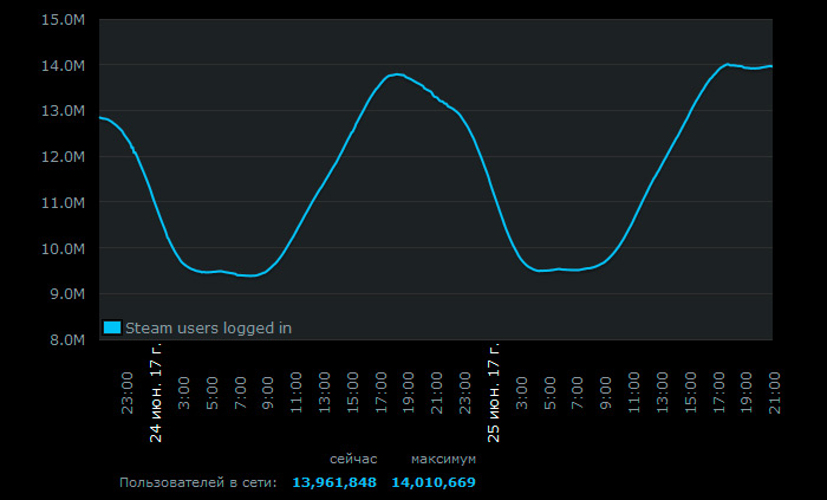This screenshot has height=500, width=827.
Task: Select the 14.0M y-axis label
Action: [64, 66]
